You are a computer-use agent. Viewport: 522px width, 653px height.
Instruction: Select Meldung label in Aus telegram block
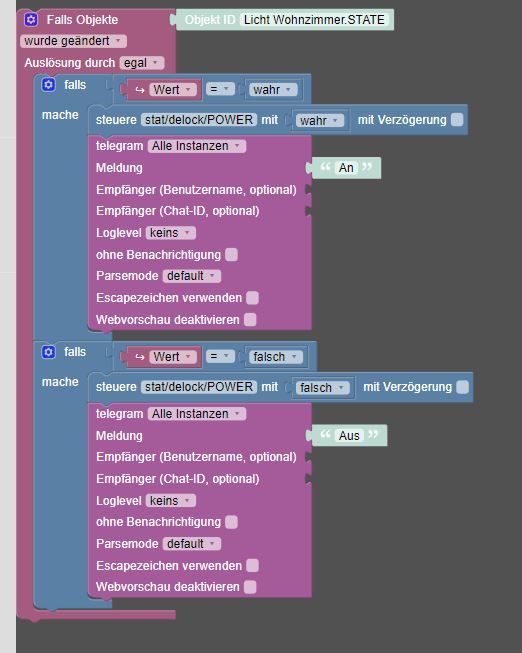click(119, 436)
